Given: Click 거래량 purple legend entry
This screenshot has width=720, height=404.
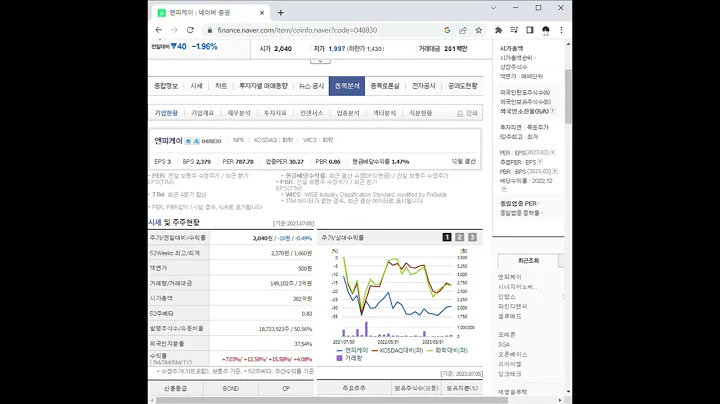Looking at the screenshot, I should (x=349, y=358).
